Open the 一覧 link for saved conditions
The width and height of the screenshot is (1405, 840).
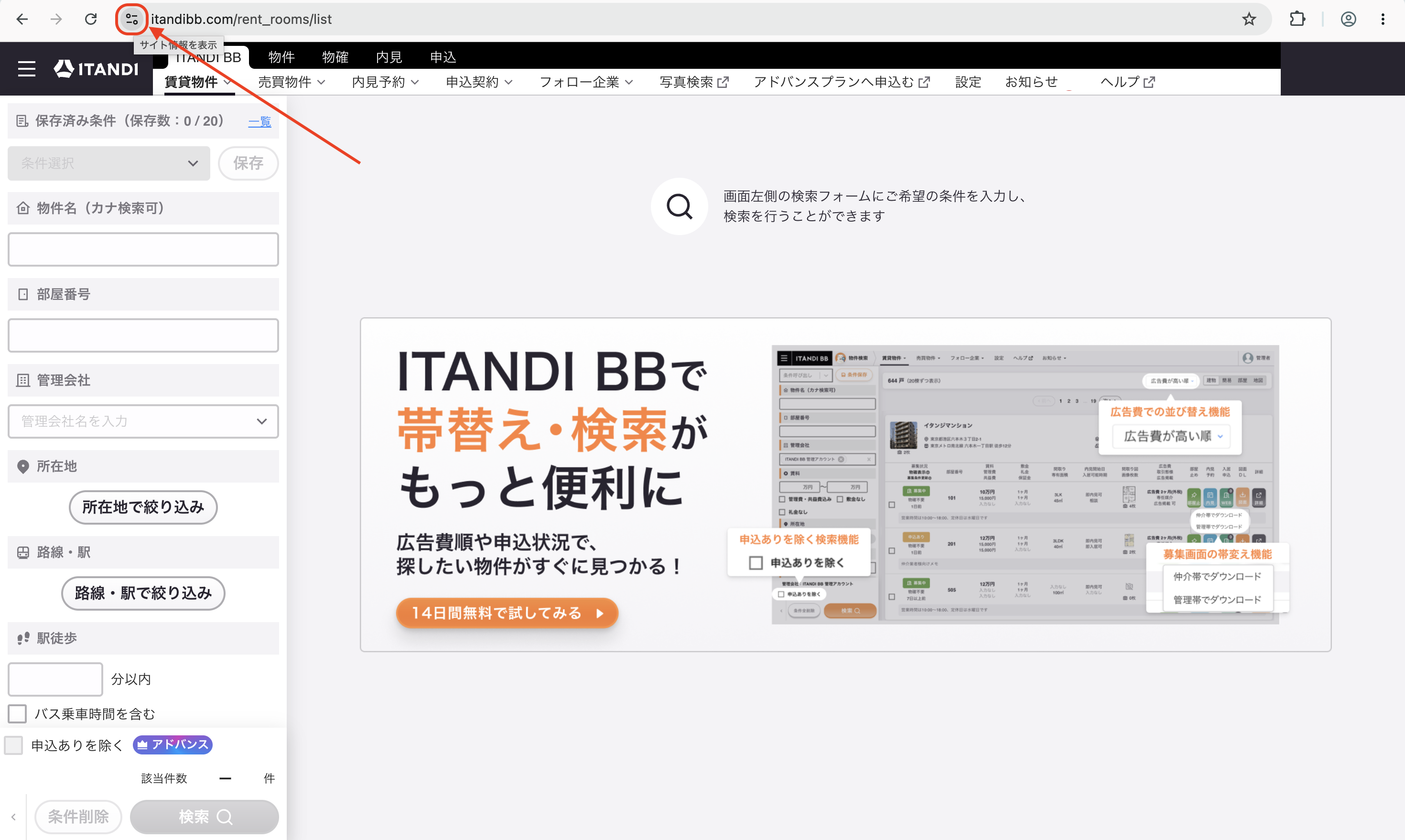coord(260,121)
